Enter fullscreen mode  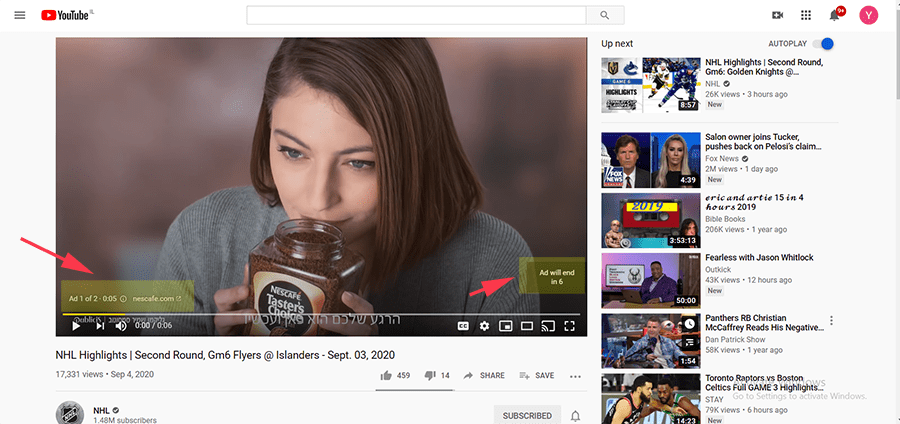[x=570, y=325]
